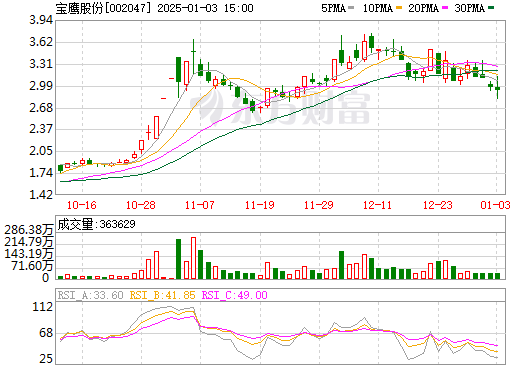Click the magenta 20PMA legend color marker
The height and width of the screenshot is (365, 520).
point(445,7)
